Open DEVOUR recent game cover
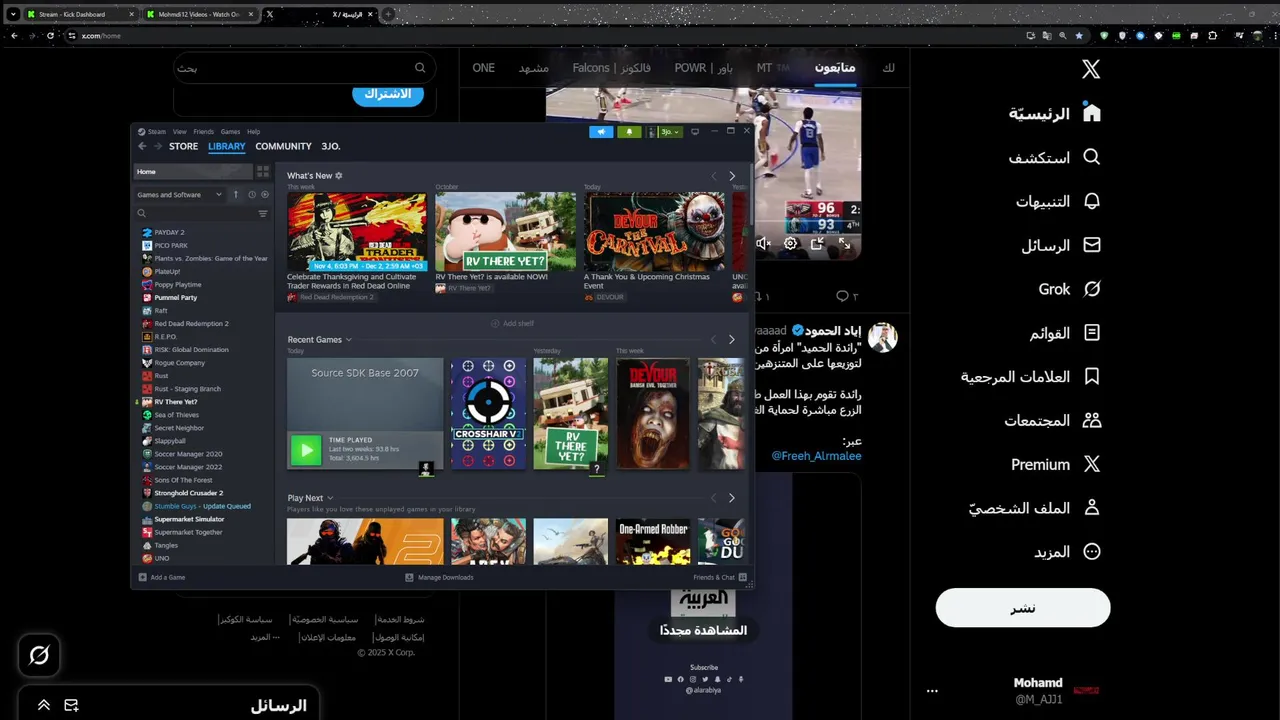The image size is (1280, 720). tap(653, 414)
